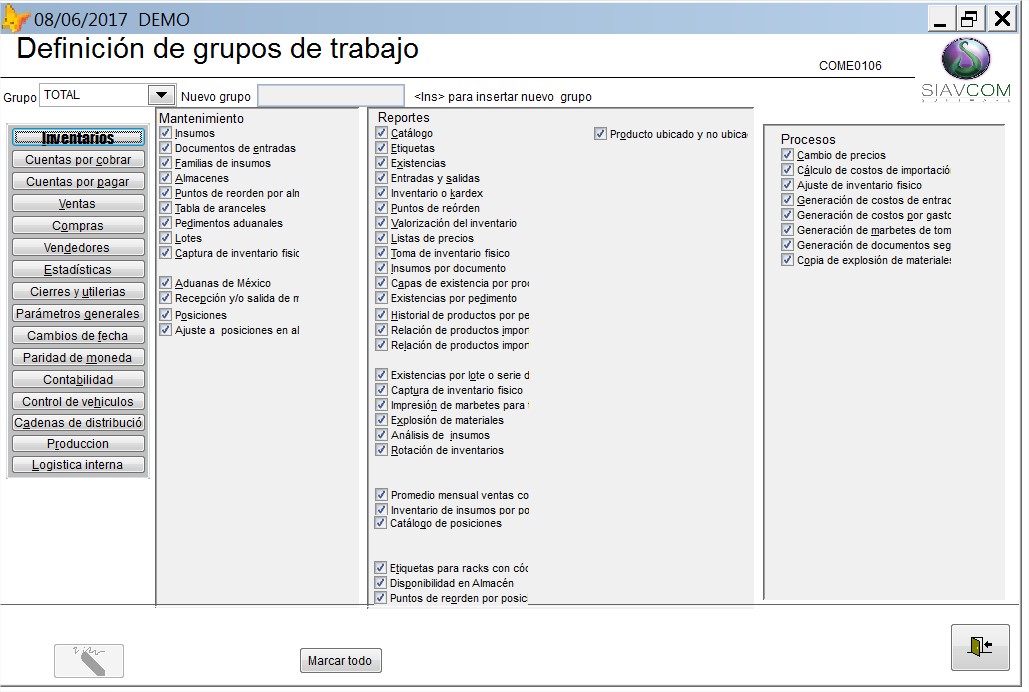
Task: Open Cadenas de distribución module
Action: (x=78, y=423)
